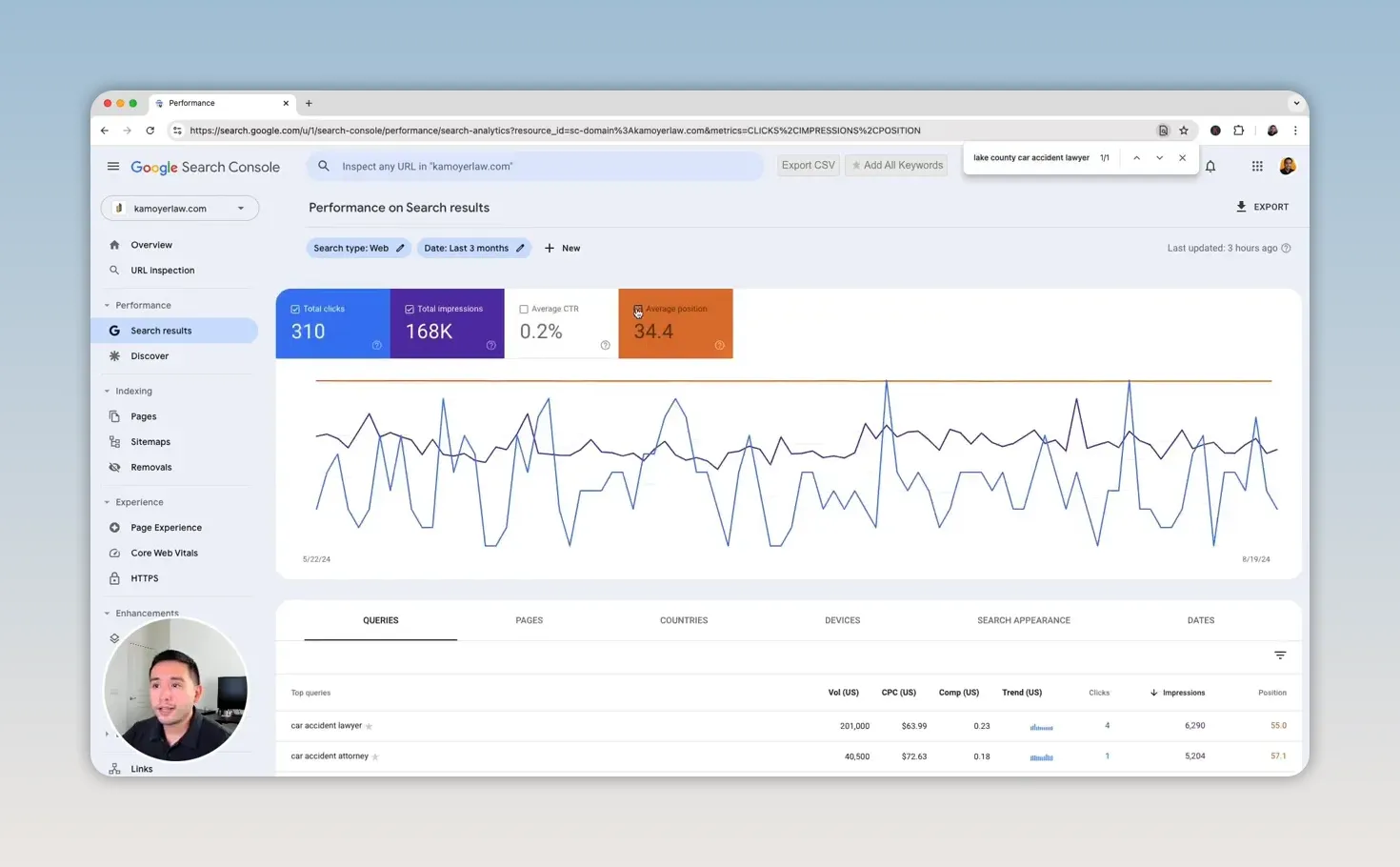The height and width of the screenshot is (867, 1400).
Task: Star the car accident attorney query
Action: point(375,757)
